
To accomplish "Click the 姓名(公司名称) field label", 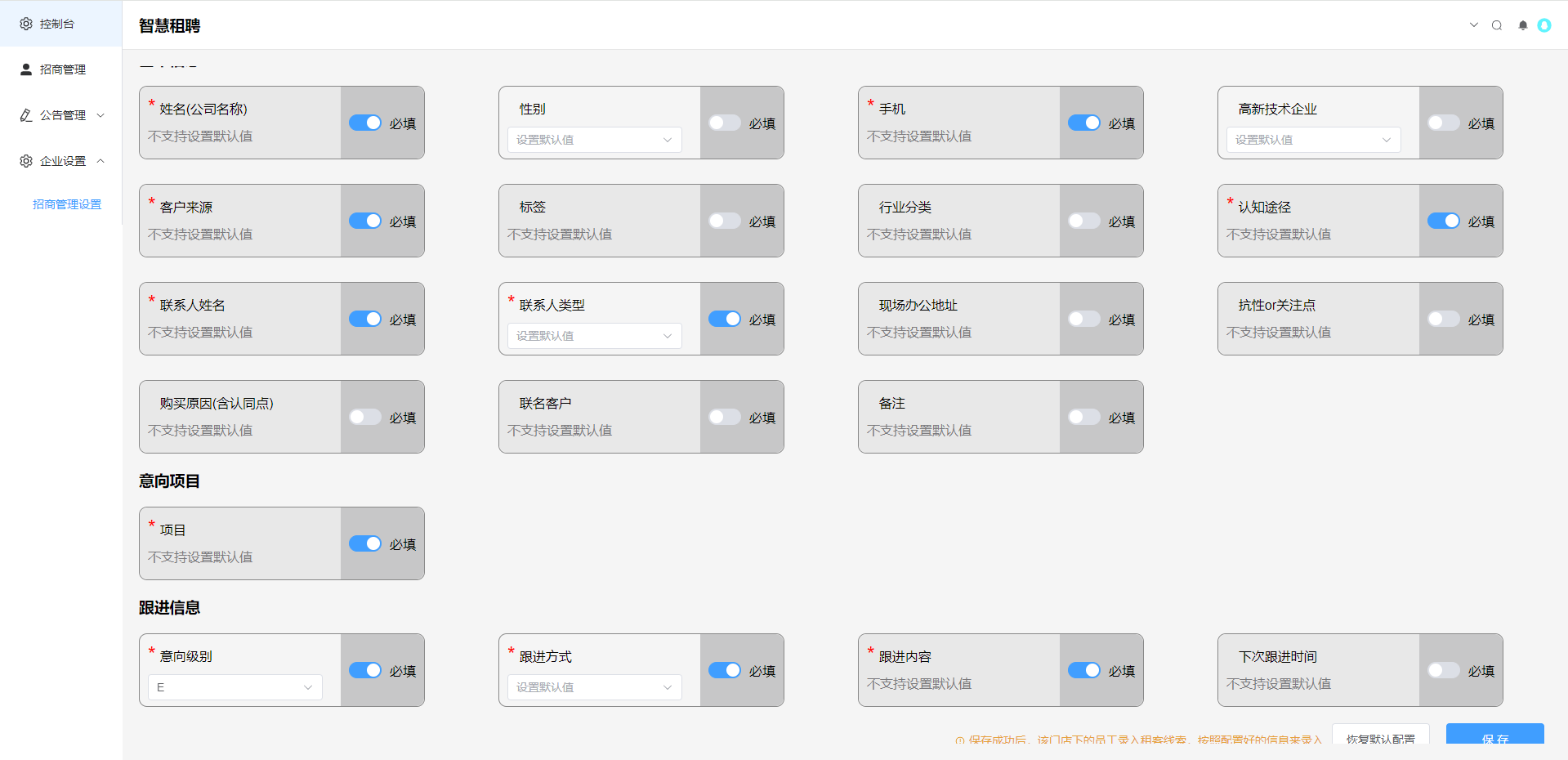I will point(203,109).
